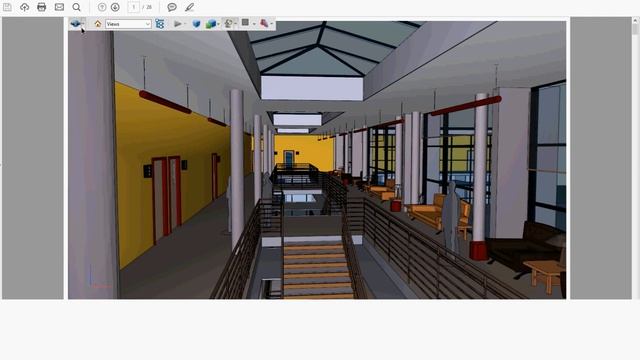This screenshot has width=640, height=360.
Task: Click the background color square swatch
Action: [245, 23]
